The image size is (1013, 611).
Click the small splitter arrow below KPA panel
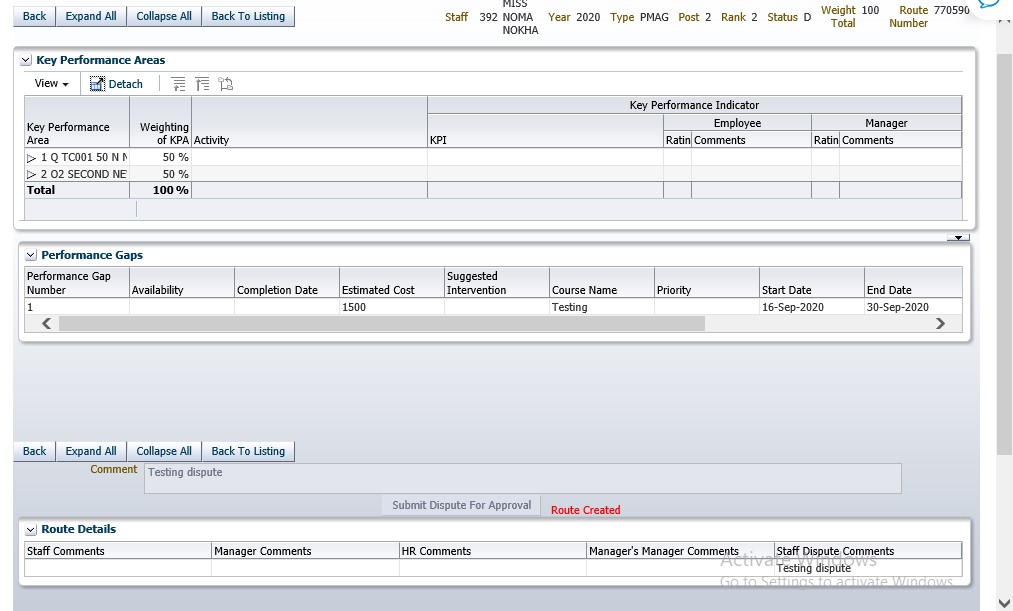958,238
